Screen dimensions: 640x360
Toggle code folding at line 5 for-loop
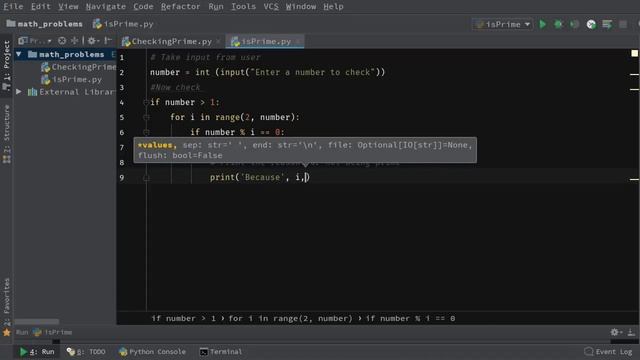click(146, 118)
